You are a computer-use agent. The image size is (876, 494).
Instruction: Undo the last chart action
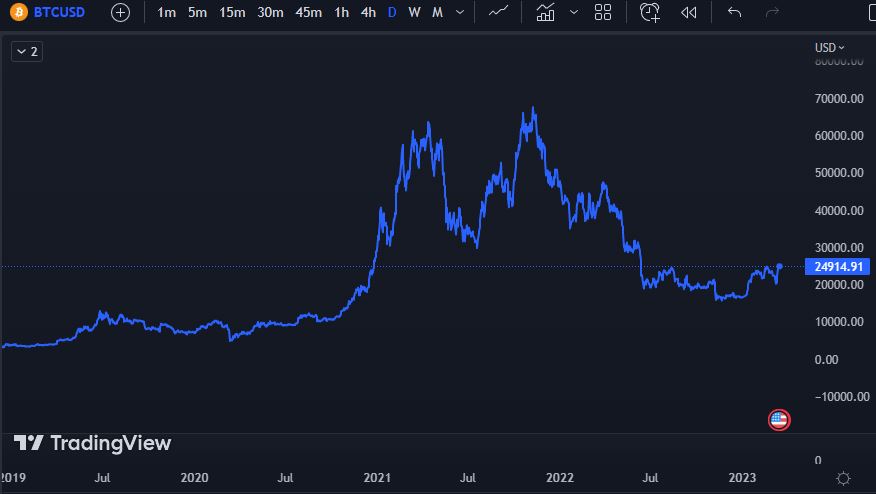tap(735, 12)
